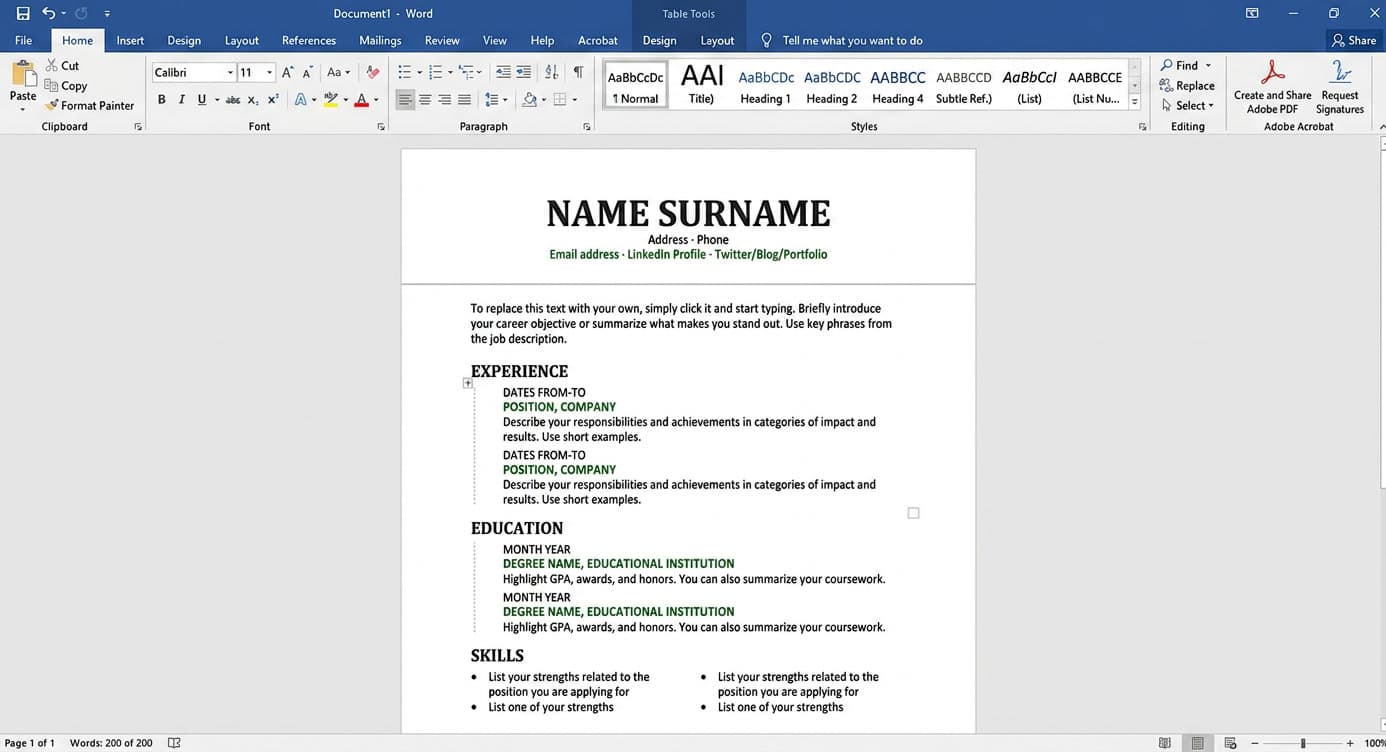Viewport: 1386px width, 752px height.
Task: Open the Acrobat tab
Action: (598, 40)
